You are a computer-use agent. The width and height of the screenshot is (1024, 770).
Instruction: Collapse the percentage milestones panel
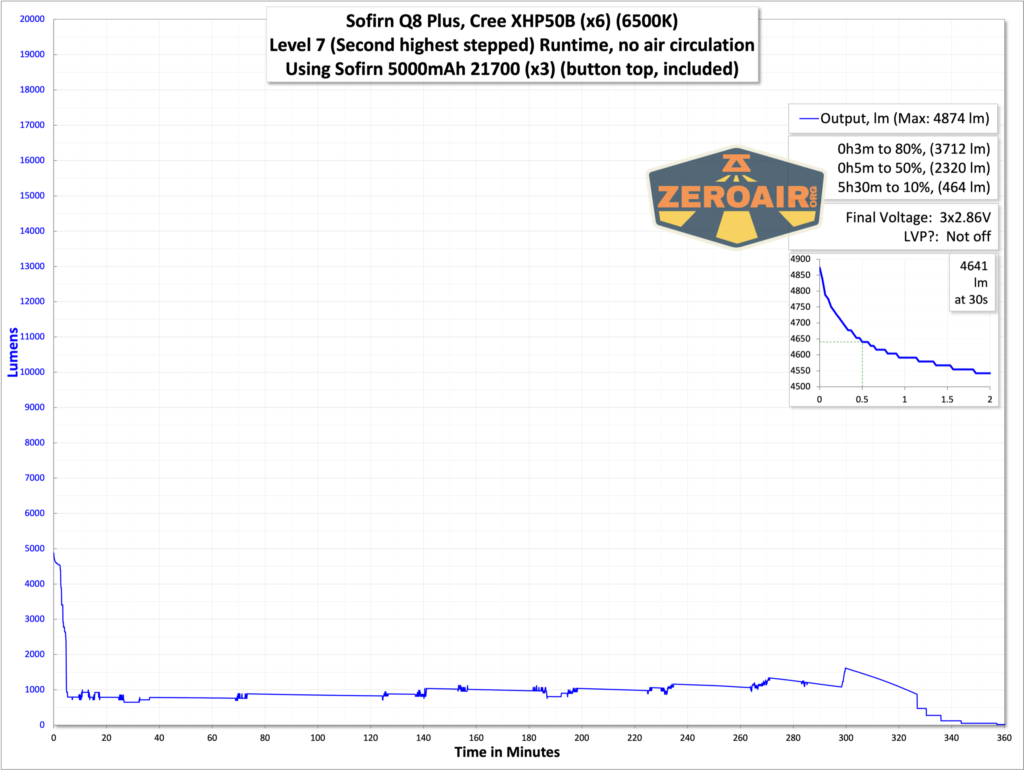click(913, 168)
